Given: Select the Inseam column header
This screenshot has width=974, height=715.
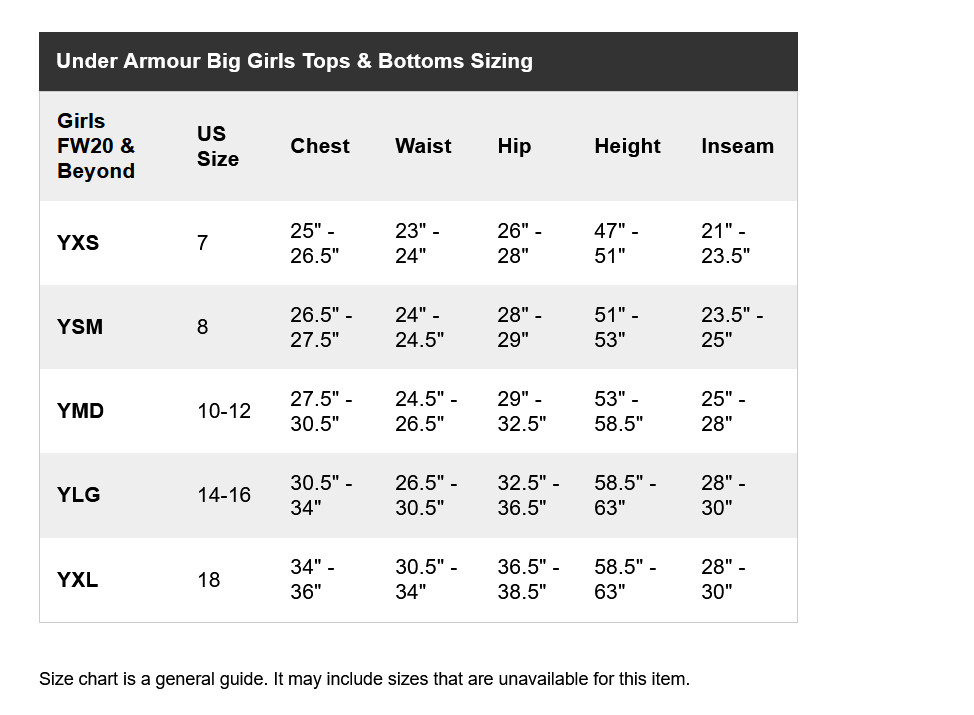Looking at the screenshot, I should [x=737, y=146].
